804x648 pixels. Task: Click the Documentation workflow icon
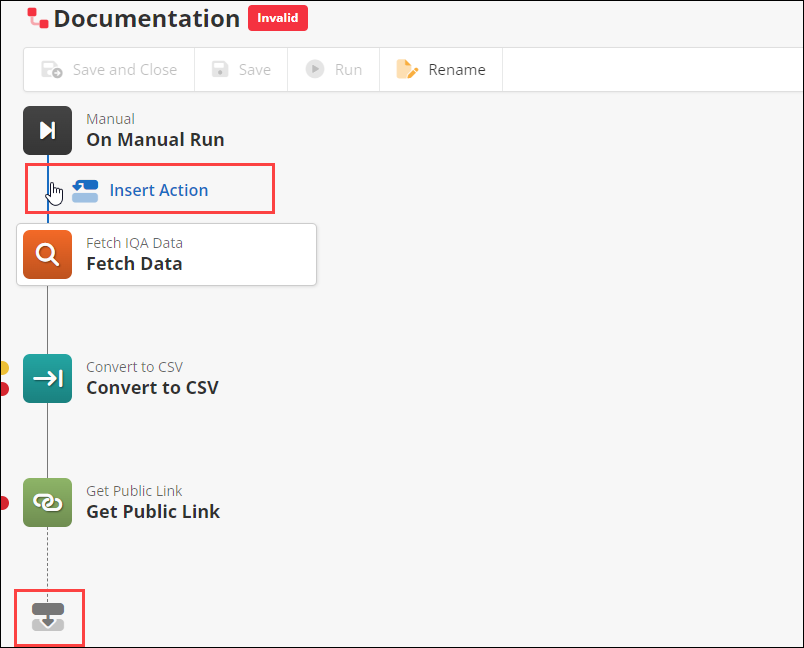tap(38, 18)
